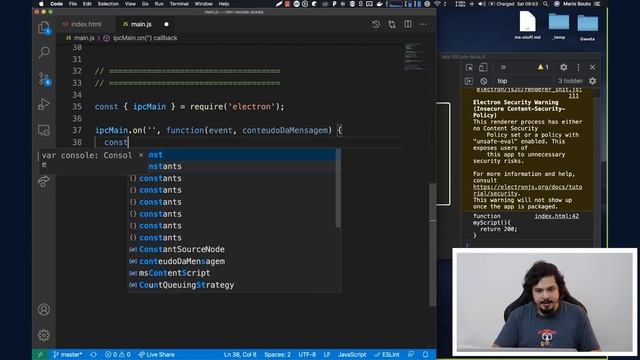Viewport: 640px width, 360px height.
Task: Open the Go menu
Action: pos(145,4)
